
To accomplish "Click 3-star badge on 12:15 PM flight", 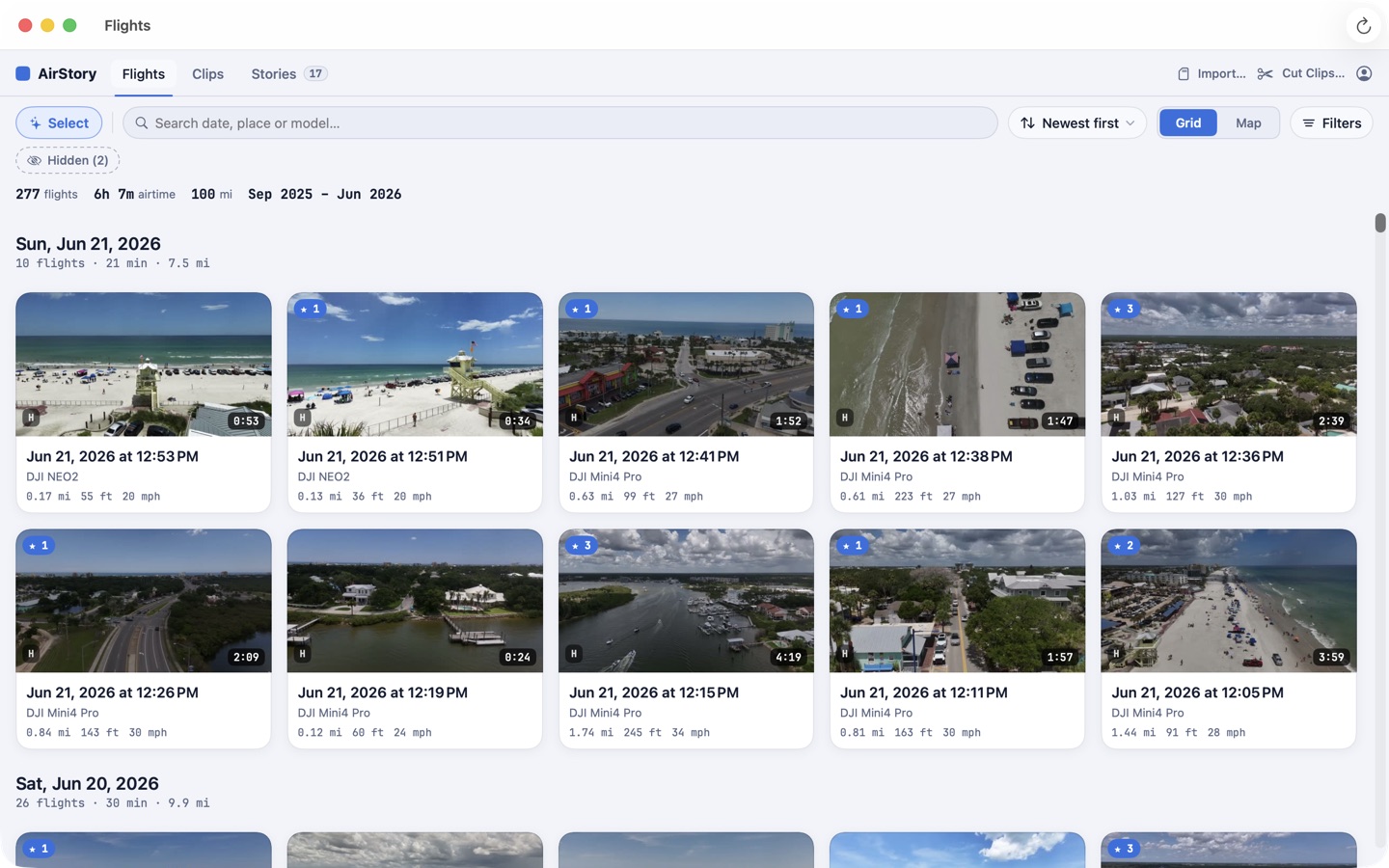I will (x=581, y=545).
